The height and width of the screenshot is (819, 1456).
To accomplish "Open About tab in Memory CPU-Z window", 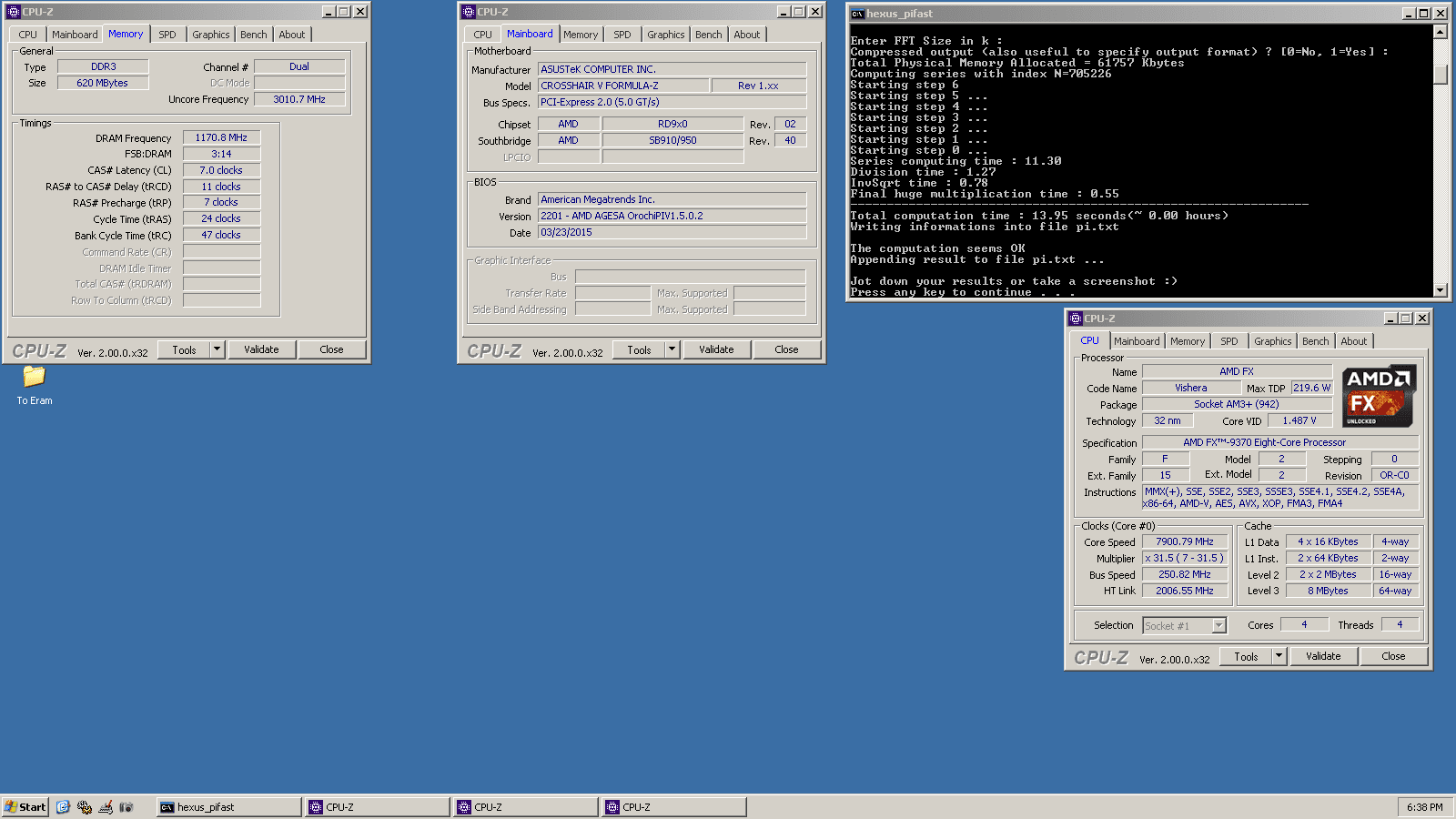I will (x=292, y=35).
